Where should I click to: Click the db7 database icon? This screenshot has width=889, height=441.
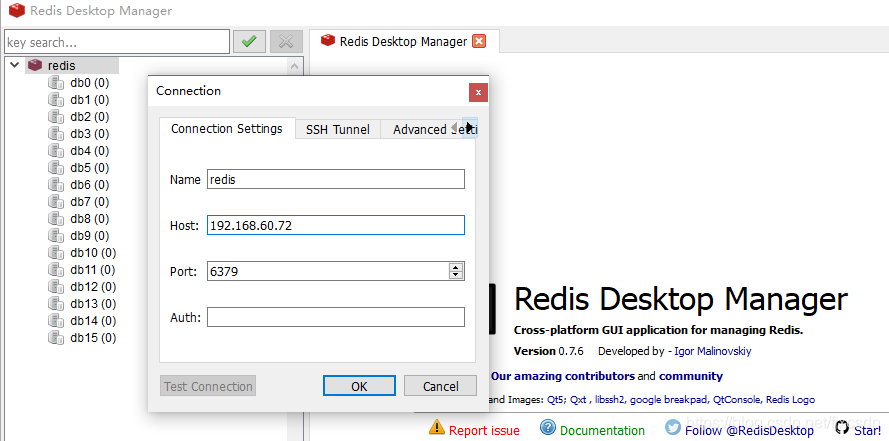click(56, 202)
